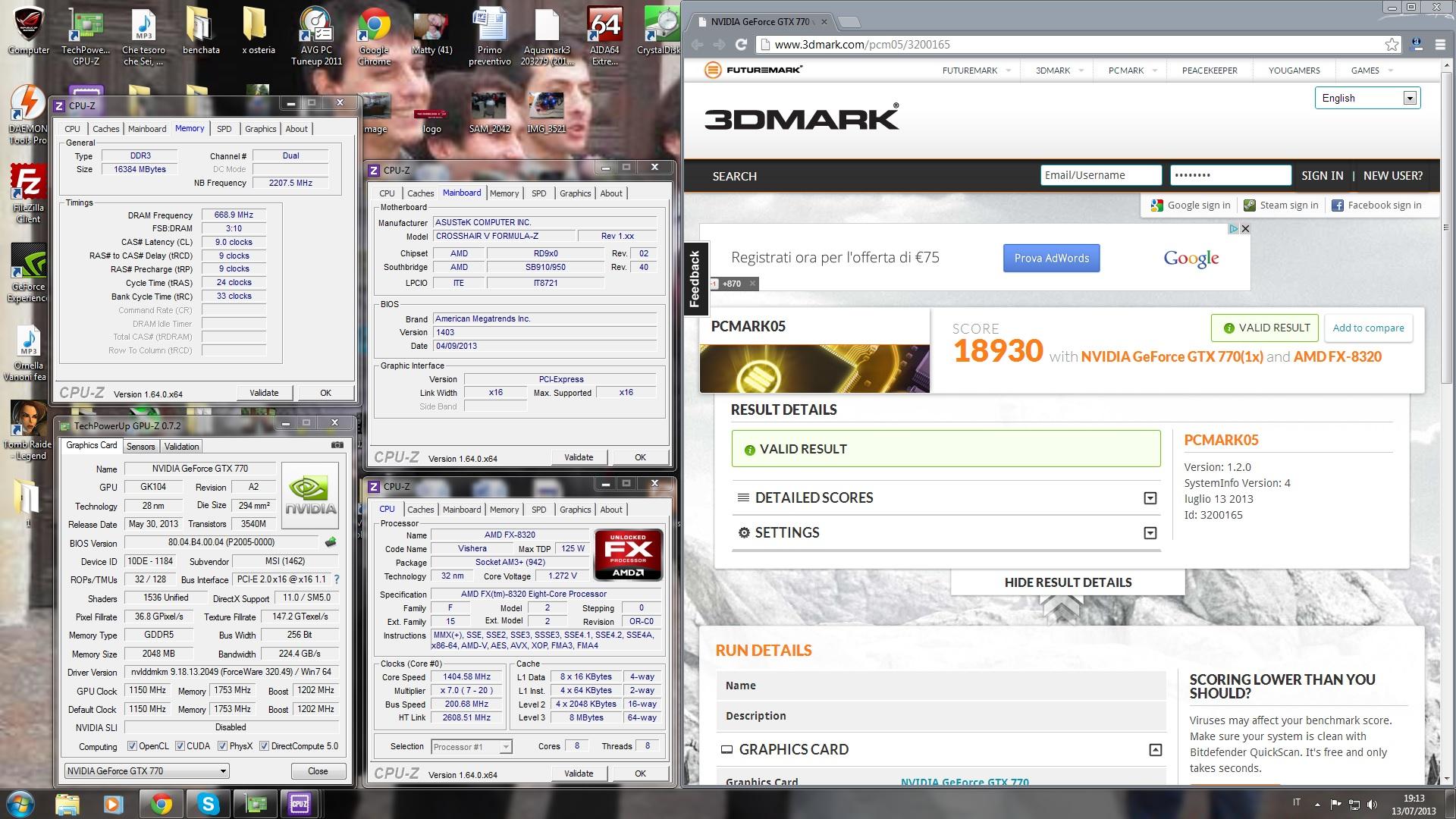
Task: Open FileZilla Client desktop icon
Action: (29, 194)
